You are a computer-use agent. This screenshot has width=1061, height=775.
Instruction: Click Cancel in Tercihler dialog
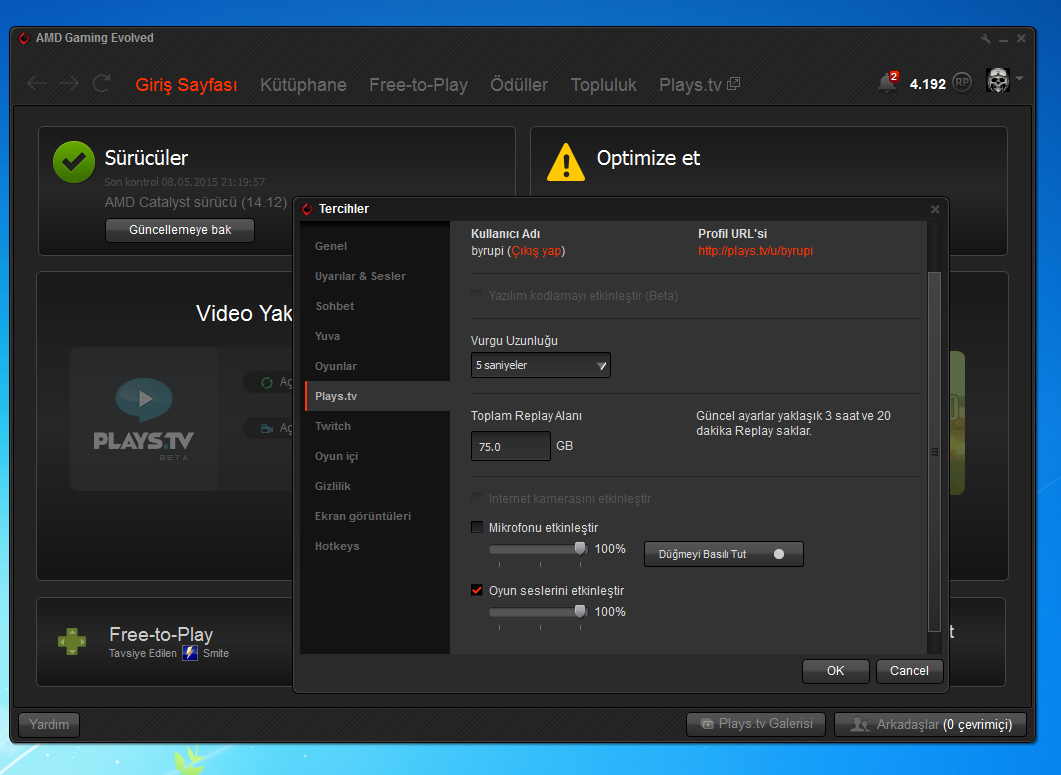click(x=909, y=671)
